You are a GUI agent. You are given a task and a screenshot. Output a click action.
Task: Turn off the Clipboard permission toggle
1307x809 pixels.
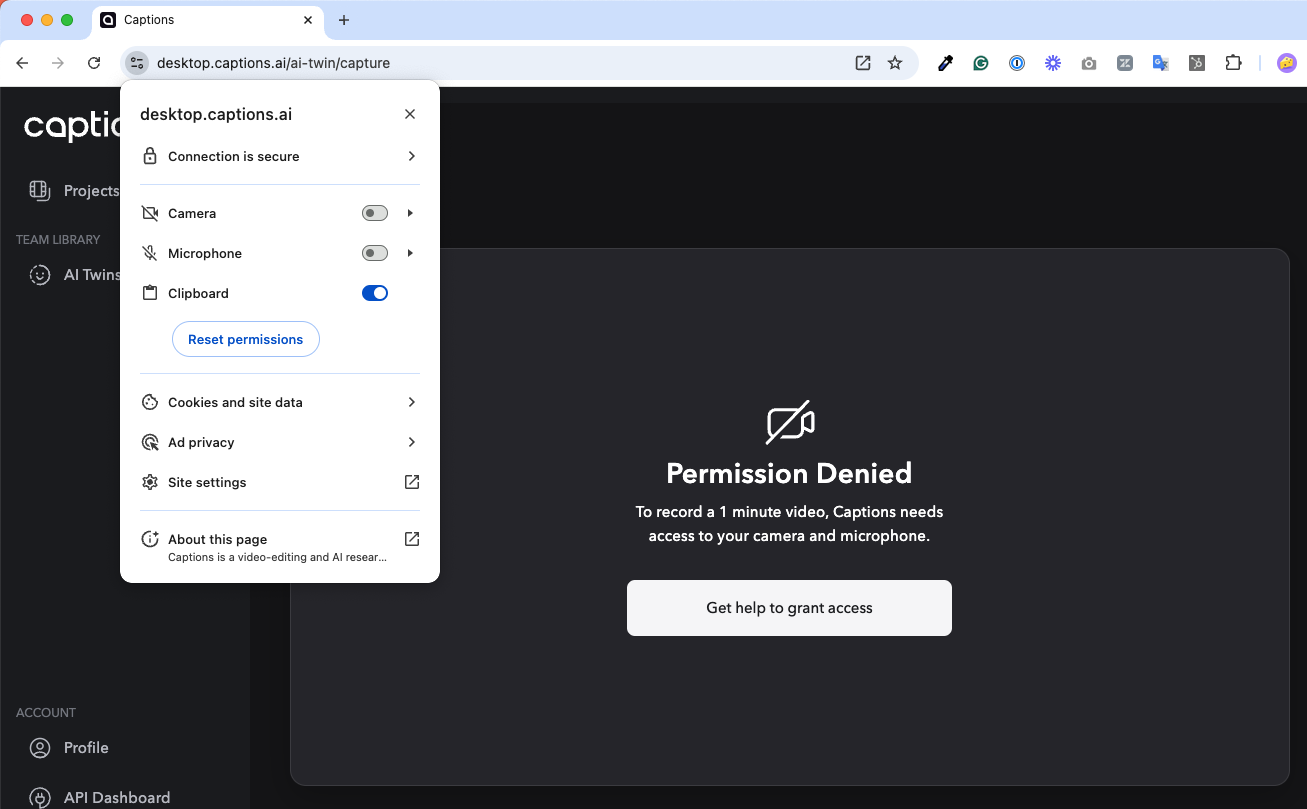click(x=375, y=293)
